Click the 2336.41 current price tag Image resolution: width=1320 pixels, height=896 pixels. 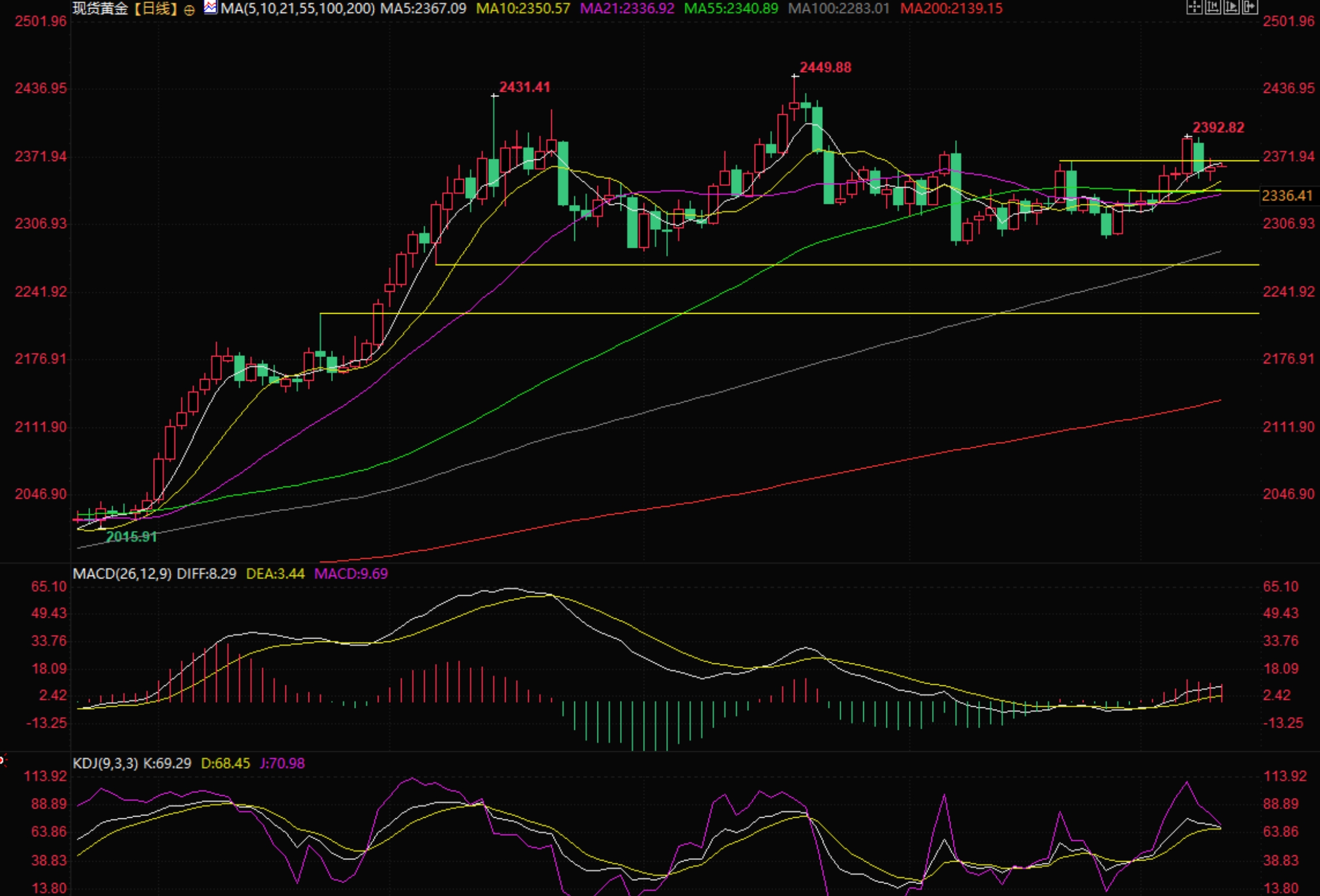(x=1287, y=195)
